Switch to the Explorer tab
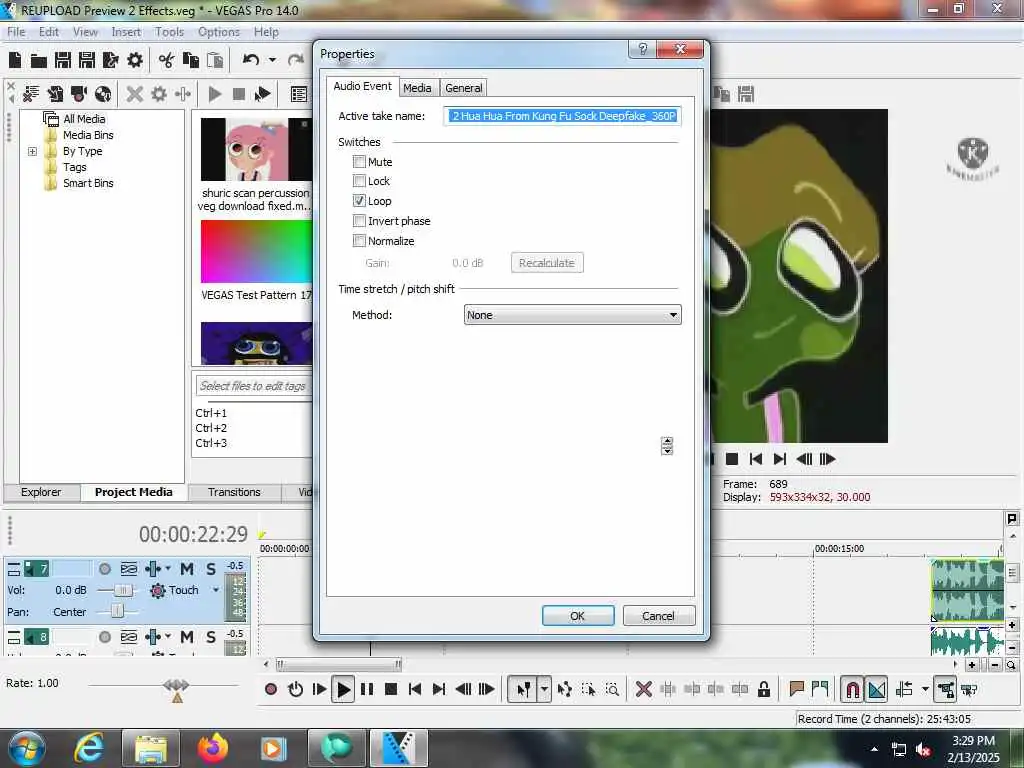Viewport: 1024px width, 768px height. coord(40,492)
